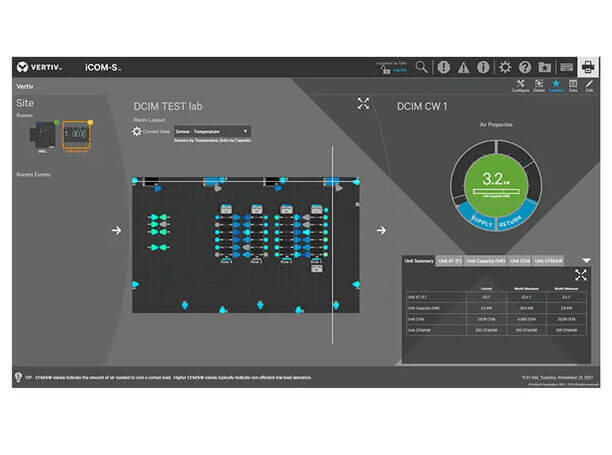The width and height of the screenshot is (612, 455).
Task: Collapse the unit summary tabs arrow
Action: click(586, 260)
